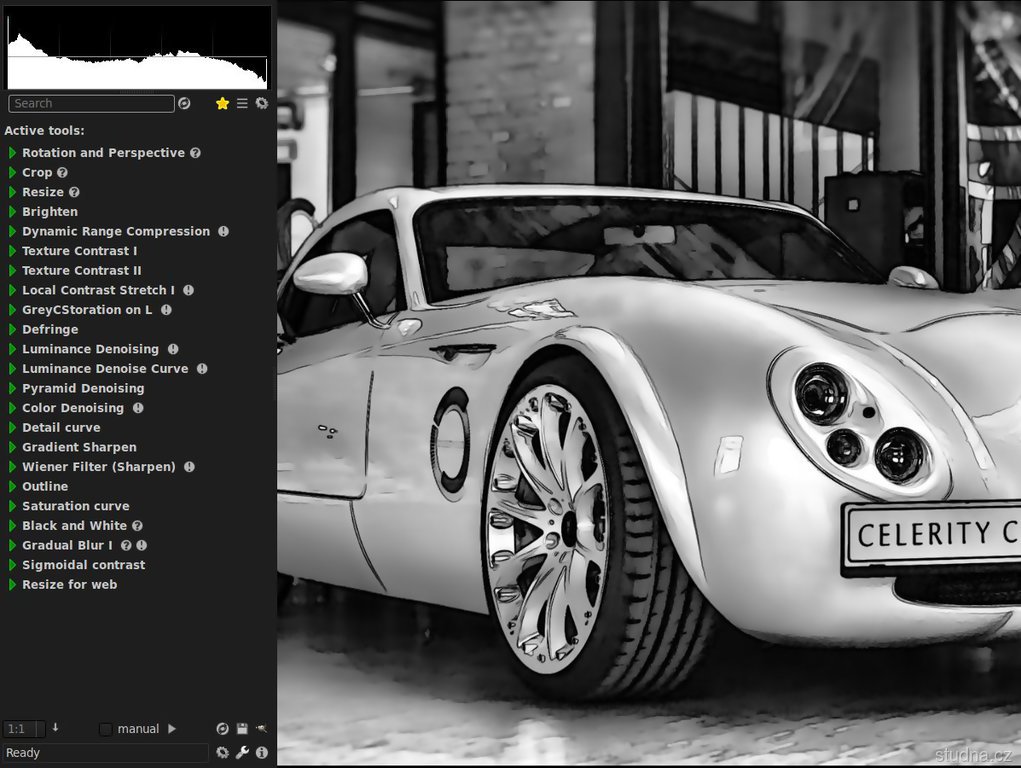The width and height of the screenshot is (1021, 768).
Task: Open the info icon in status bar
Action: 262,753
